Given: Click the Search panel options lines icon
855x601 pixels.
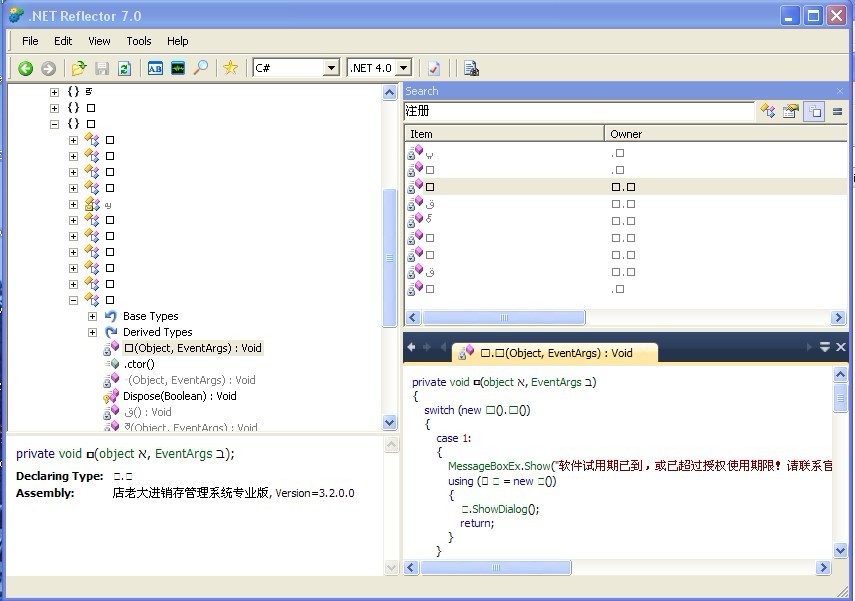Looking at the screenshot, I should 838,111.
